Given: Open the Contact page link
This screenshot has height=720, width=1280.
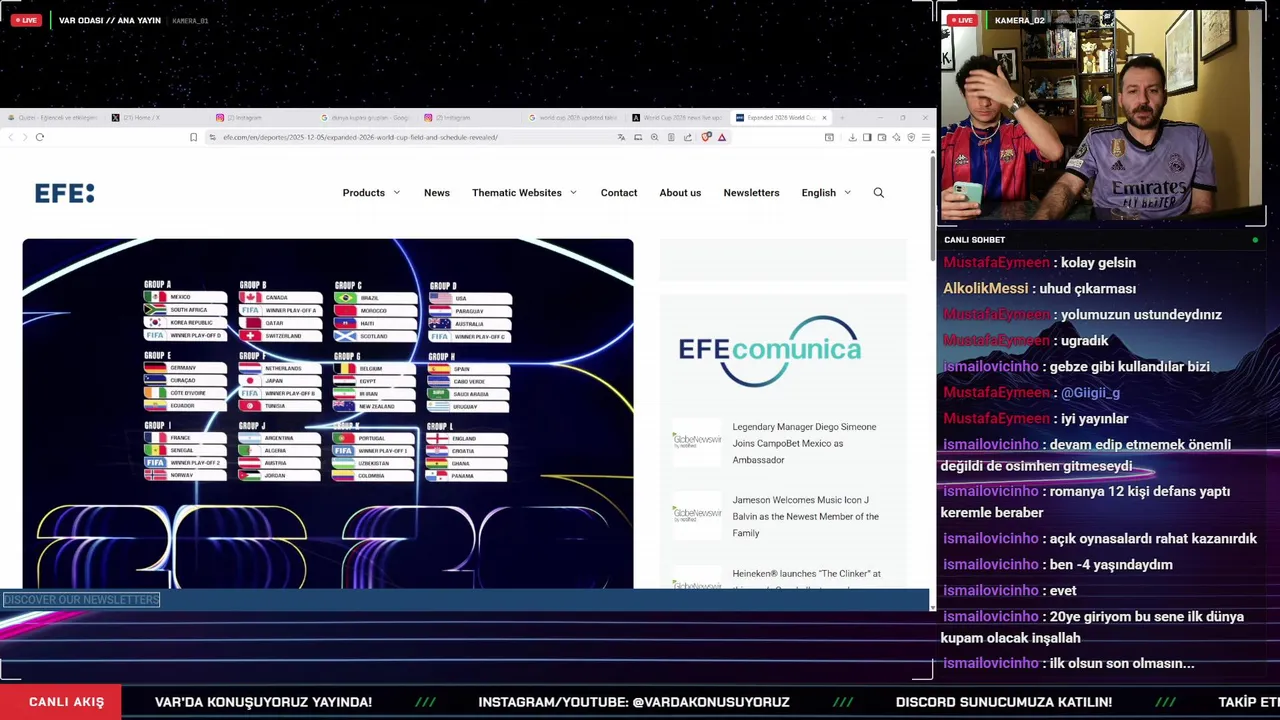Looking at the screenshot, I should click(619, 193).
